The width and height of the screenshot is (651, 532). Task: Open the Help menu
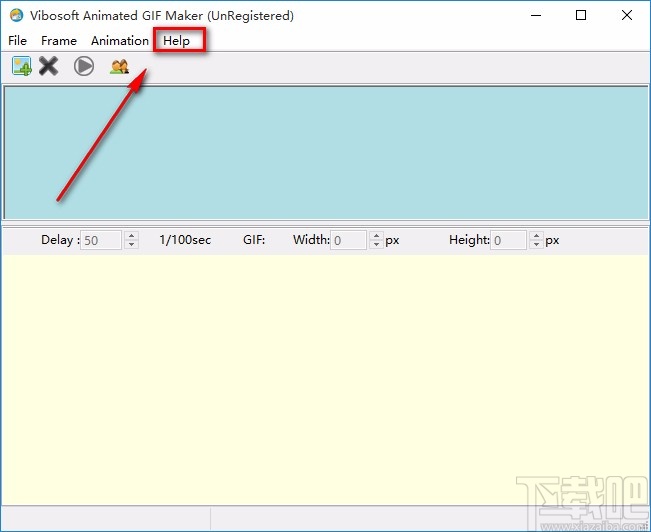176,41
